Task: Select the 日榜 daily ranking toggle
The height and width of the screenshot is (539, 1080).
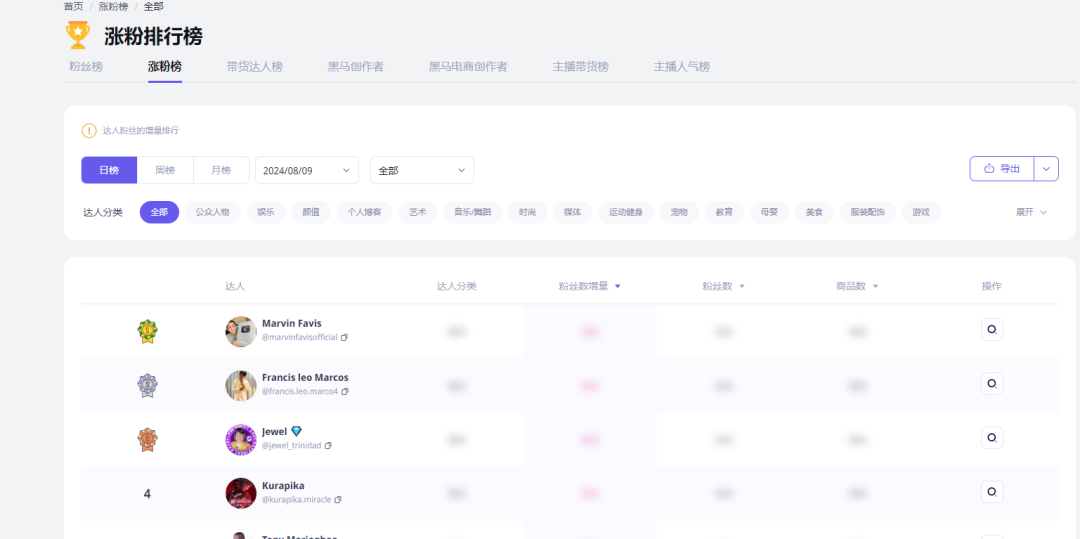Action: [x=109, y=170]
